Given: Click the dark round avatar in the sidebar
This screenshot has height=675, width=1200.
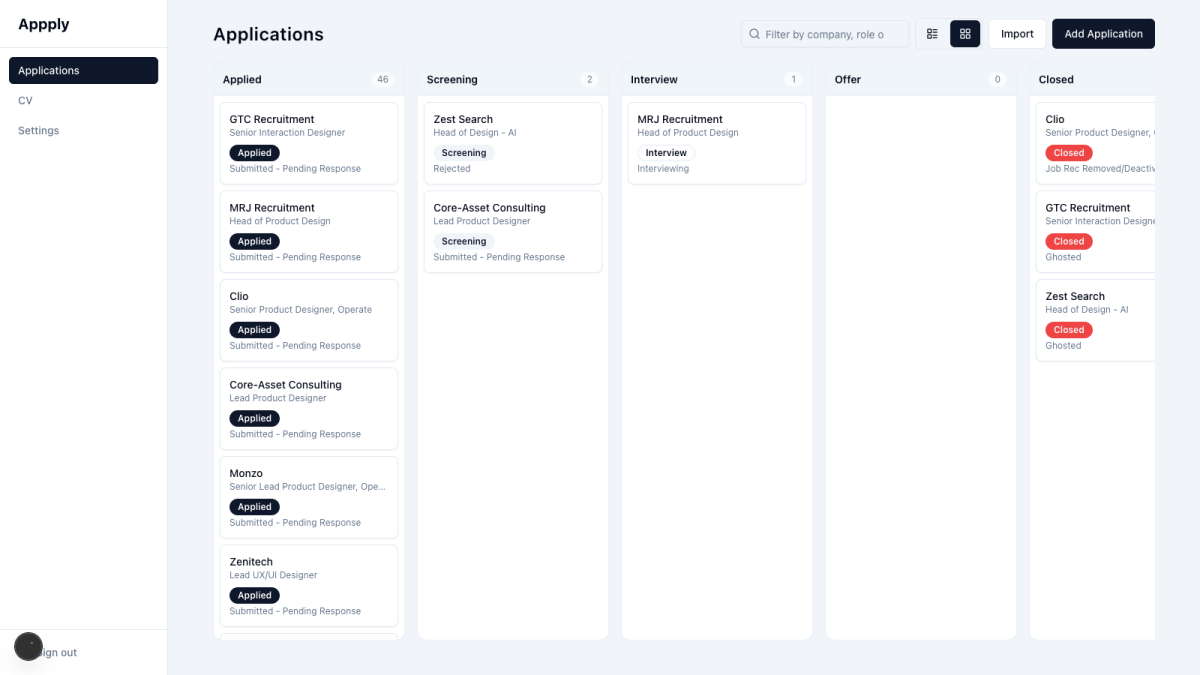Looking at the screenshot, I should click(28, 646).
